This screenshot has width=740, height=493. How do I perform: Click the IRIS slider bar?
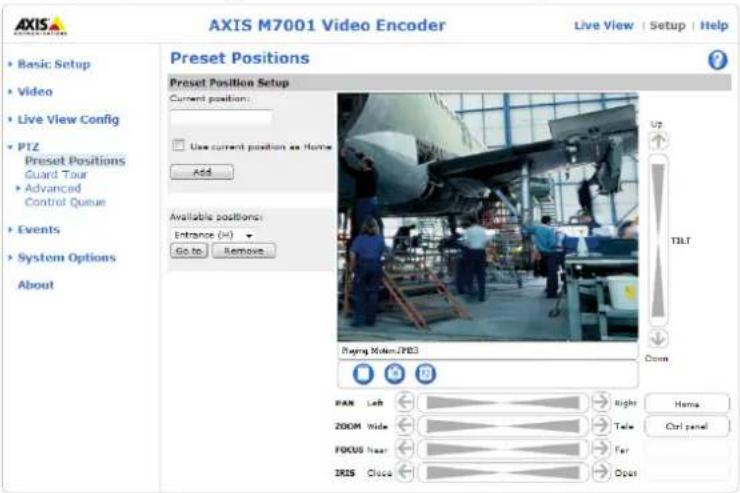point(503,472)
